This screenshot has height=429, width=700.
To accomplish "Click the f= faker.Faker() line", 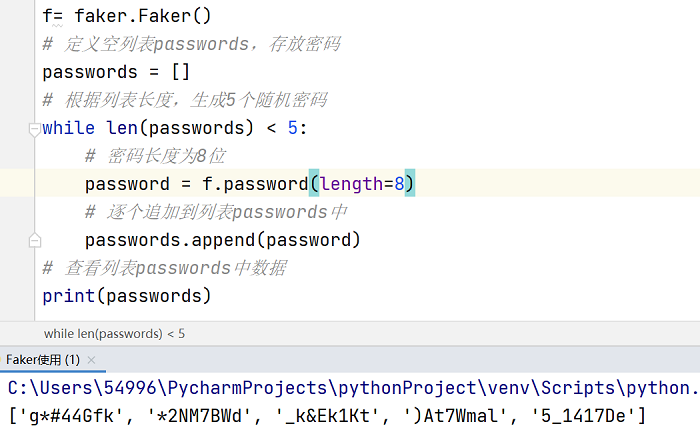I will (x=126, y=16).
